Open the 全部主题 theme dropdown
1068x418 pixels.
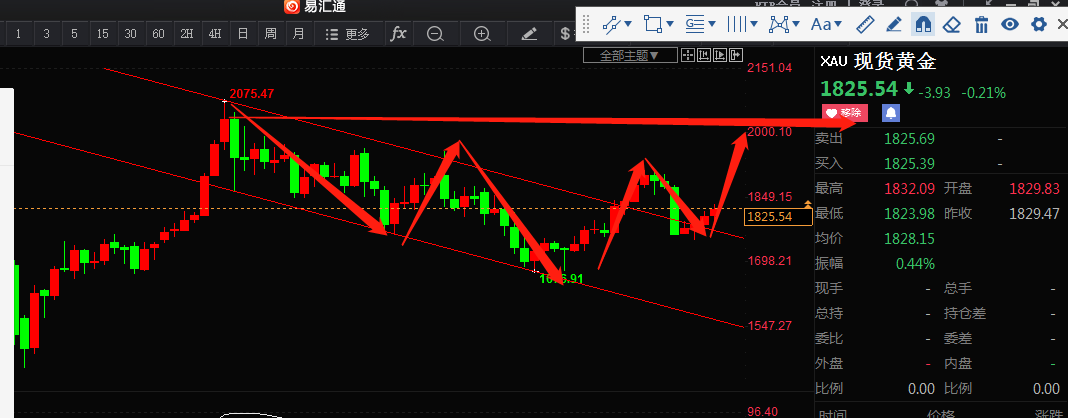point(629,55)
